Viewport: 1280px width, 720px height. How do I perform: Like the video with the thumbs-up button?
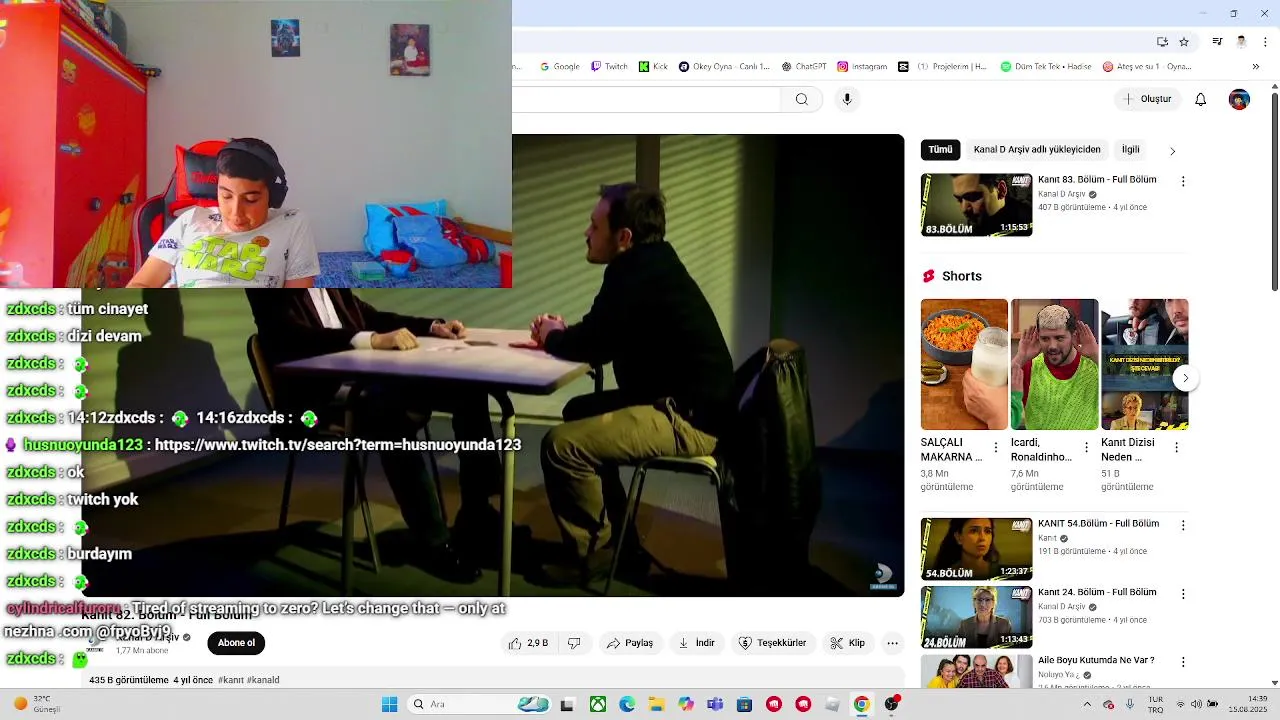point(528,643)
